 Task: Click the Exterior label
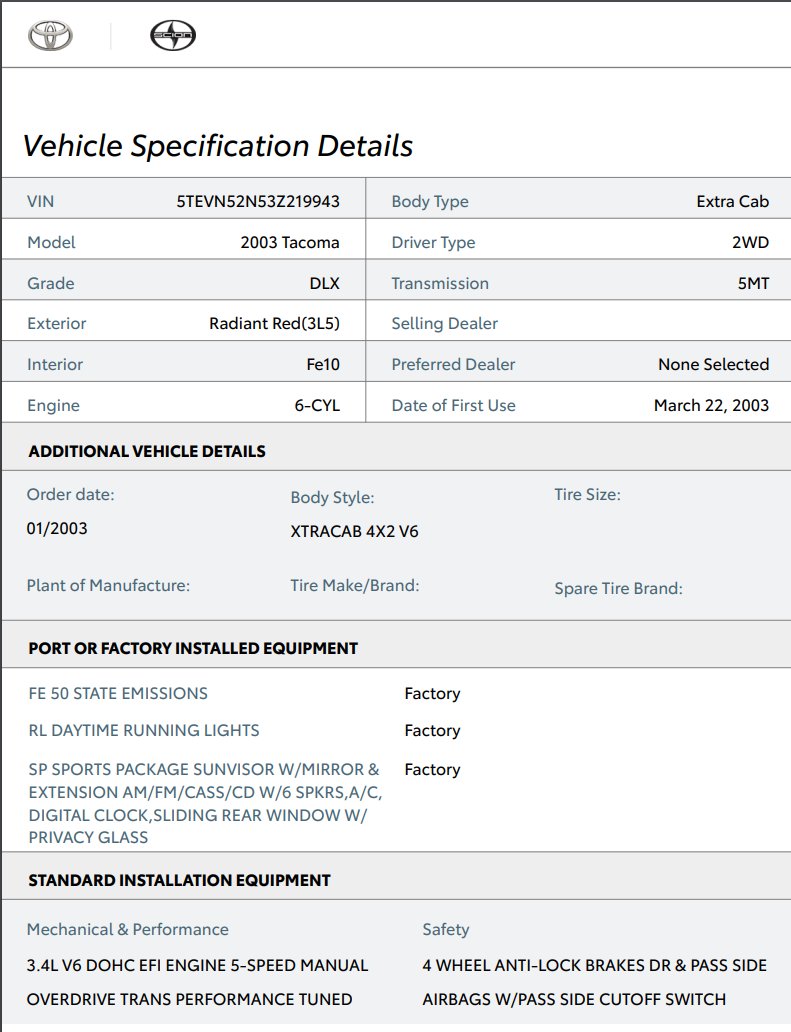[57, 323]
